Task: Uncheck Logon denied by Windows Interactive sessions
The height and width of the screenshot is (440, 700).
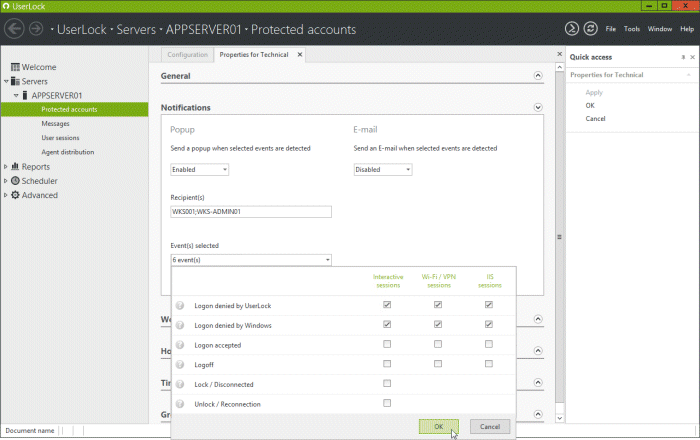Action: (x=387, y=324)
